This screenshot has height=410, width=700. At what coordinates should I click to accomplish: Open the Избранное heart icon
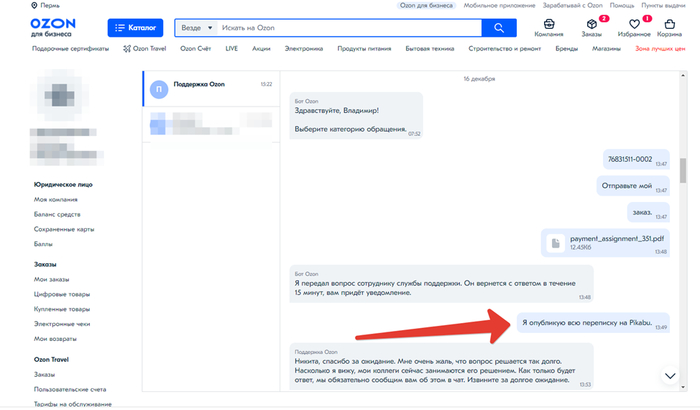click(x=634, y=28)
